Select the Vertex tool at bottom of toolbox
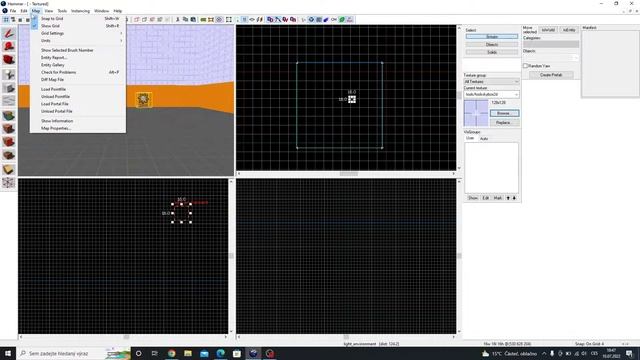Viewport: 640px width, 360px height. (x=9, y=182)
